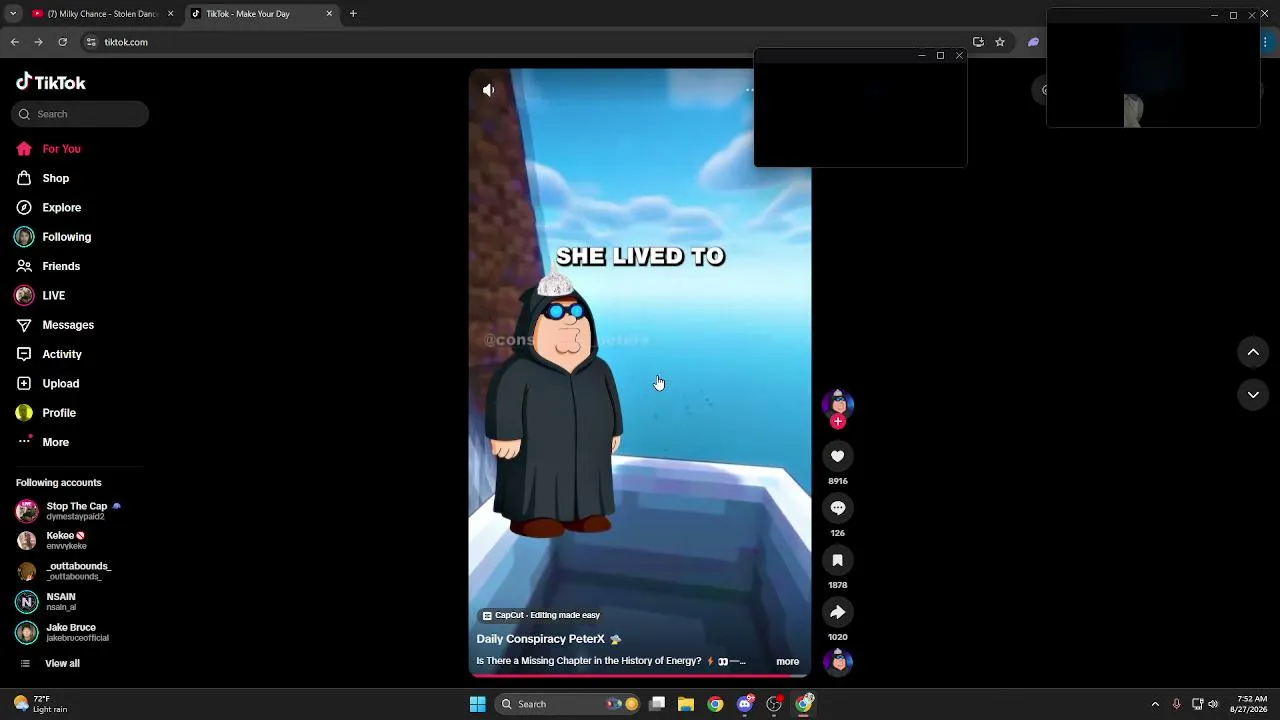Open Task View on the taskbar
The height and width of the screenshot is (720, 1280).
(x=657, y=704)
